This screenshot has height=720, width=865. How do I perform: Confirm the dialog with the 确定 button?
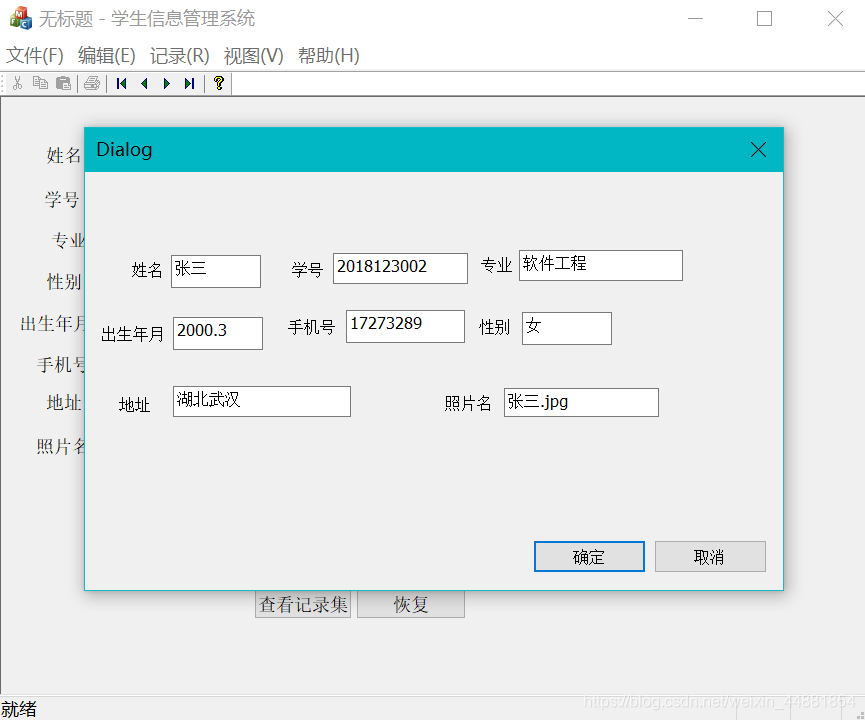point(588,556)
